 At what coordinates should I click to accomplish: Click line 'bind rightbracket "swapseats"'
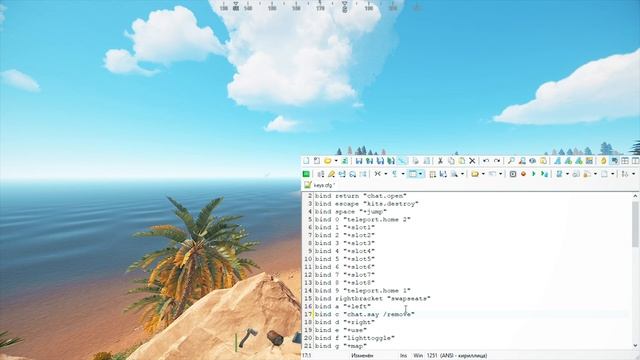[372, 299]
